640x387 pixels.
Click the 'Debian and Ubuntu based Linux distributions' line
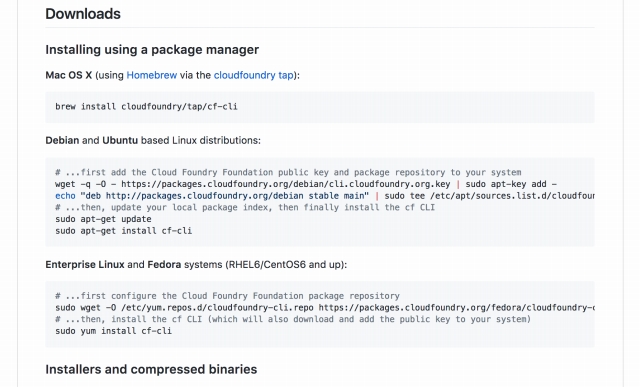coord(153,140)
